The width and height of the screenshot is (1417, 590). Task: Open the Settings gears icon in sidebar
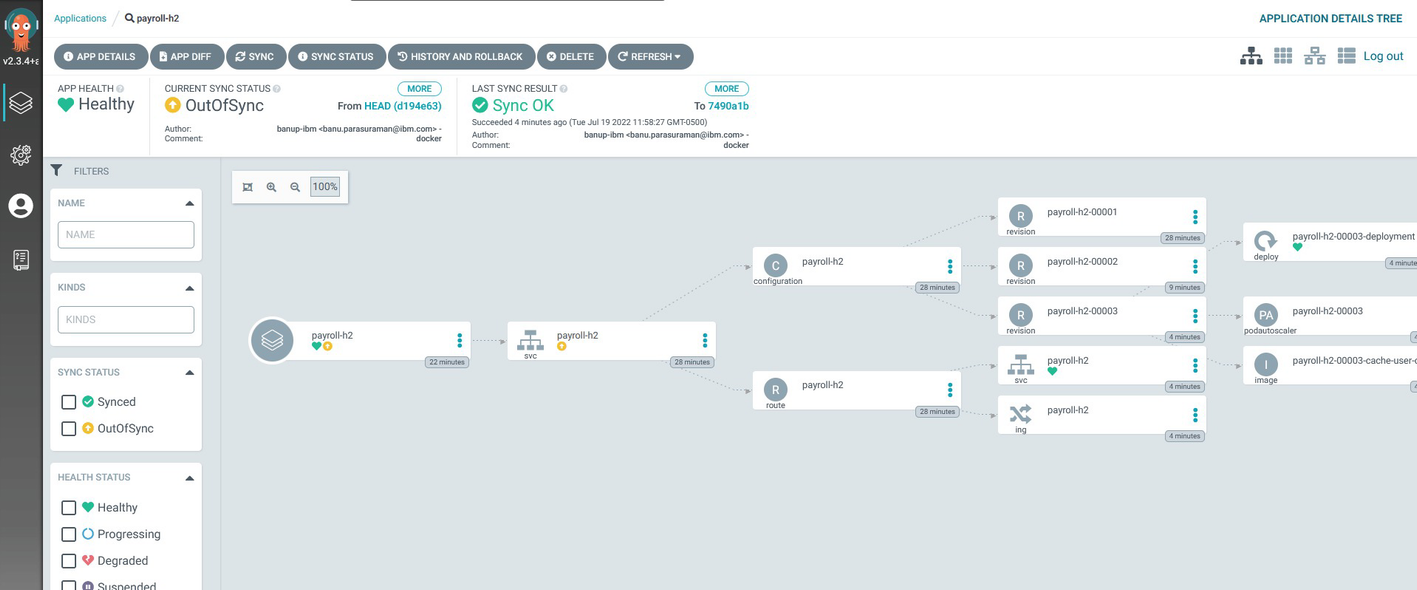coord(21,155)
